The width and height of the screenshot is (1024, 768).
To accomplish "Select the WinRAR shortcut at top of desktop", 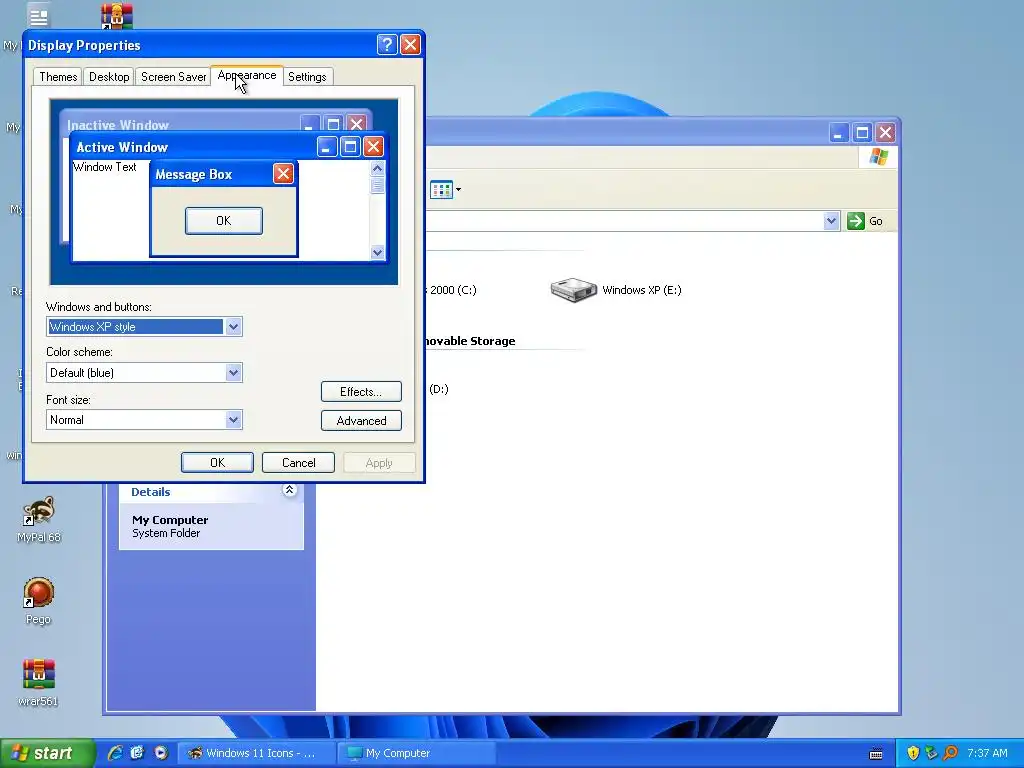I will pyautogui.click(x=117, y=16).
